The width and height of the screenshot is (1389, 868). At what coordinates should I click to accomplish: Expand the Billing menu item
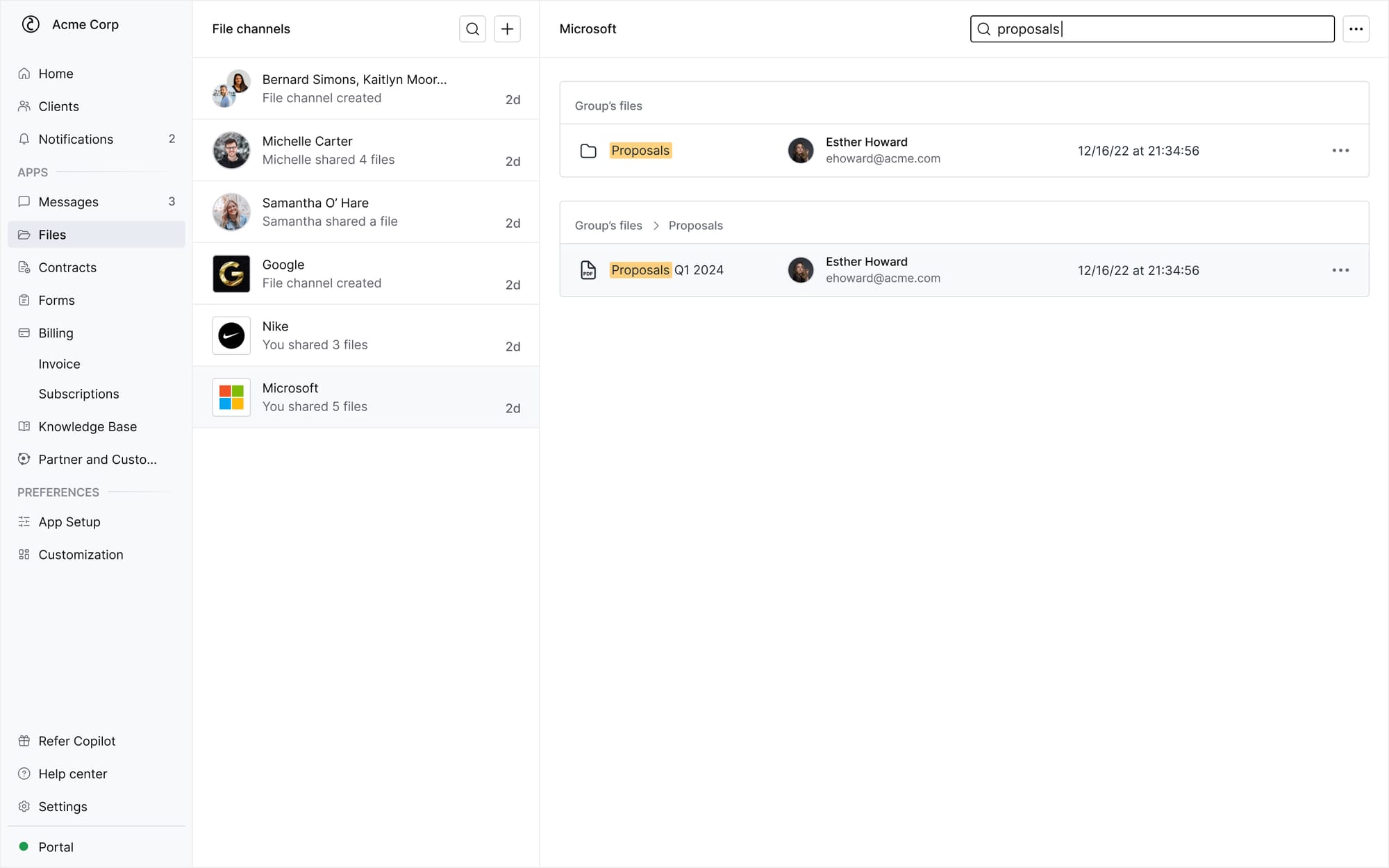pyautogui.click(x=56, y=333)
